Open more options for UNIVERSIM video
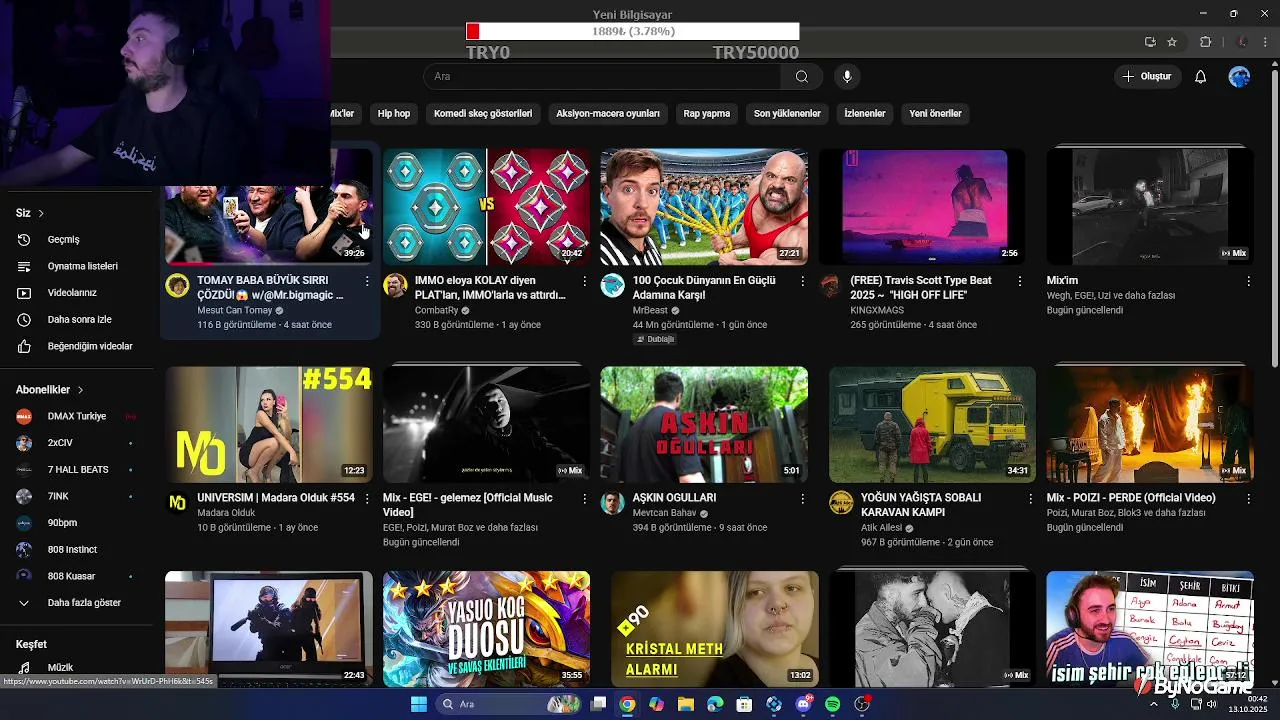 point(367,498)
